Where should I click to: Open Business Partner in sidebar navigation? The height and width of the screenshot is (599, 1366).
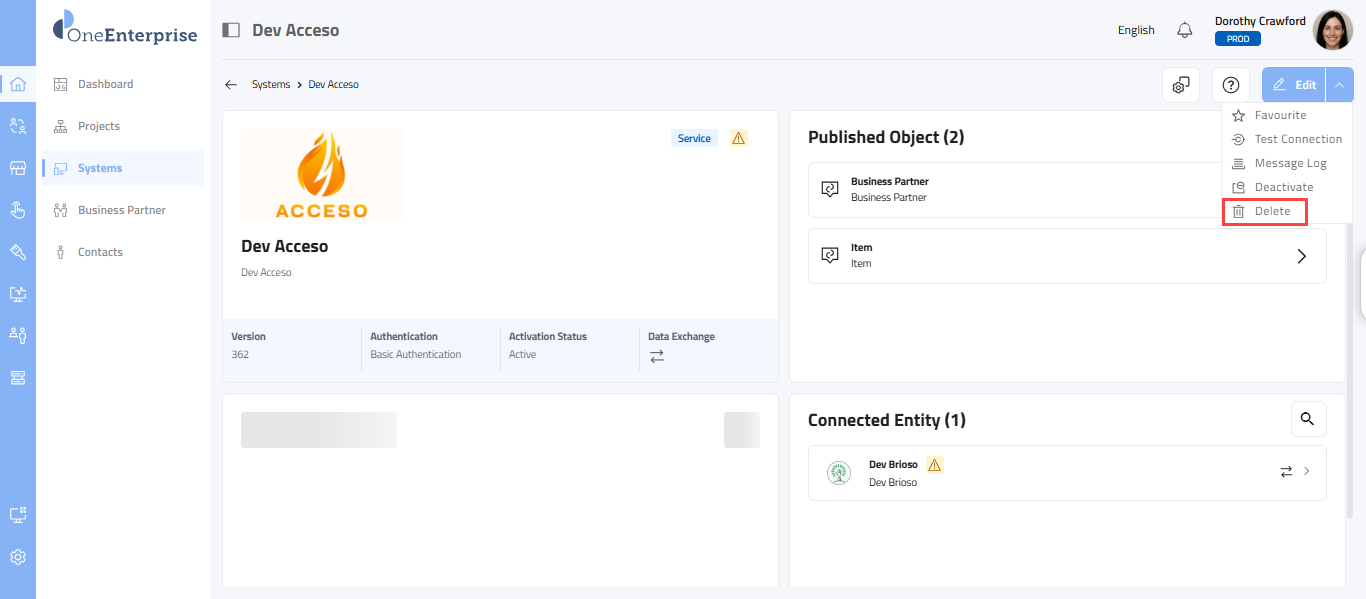[x=121, y=210]
